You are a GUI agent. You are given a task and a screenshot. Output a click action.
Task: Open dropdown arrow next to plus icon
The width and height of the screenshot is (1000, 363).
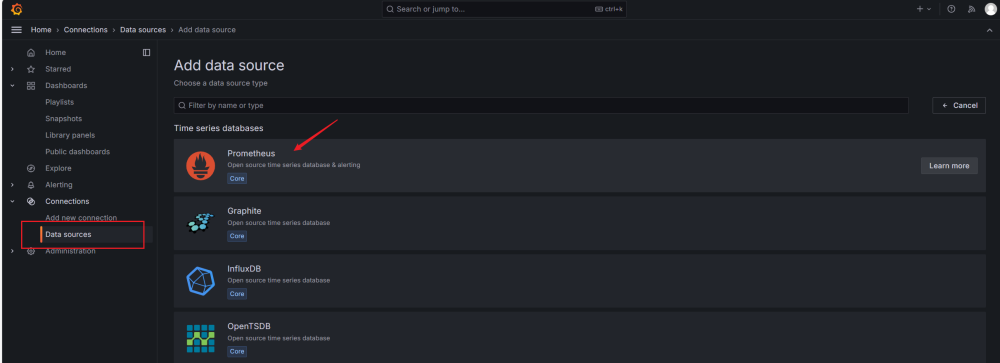(929, 9)
